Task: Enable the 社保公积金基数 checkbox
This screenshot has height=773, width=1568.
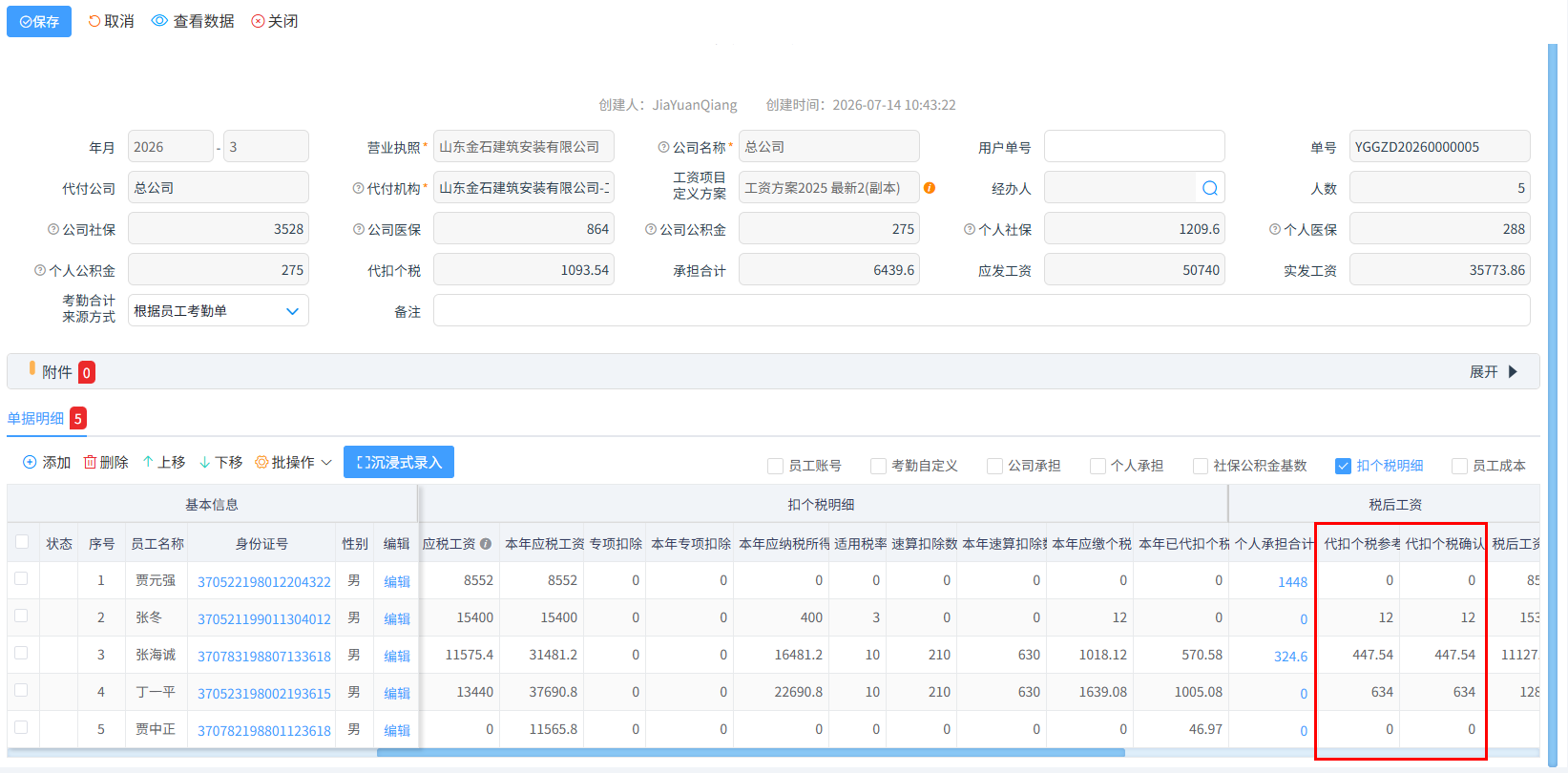Action: pyautogui.click(x=1201, y=466)
